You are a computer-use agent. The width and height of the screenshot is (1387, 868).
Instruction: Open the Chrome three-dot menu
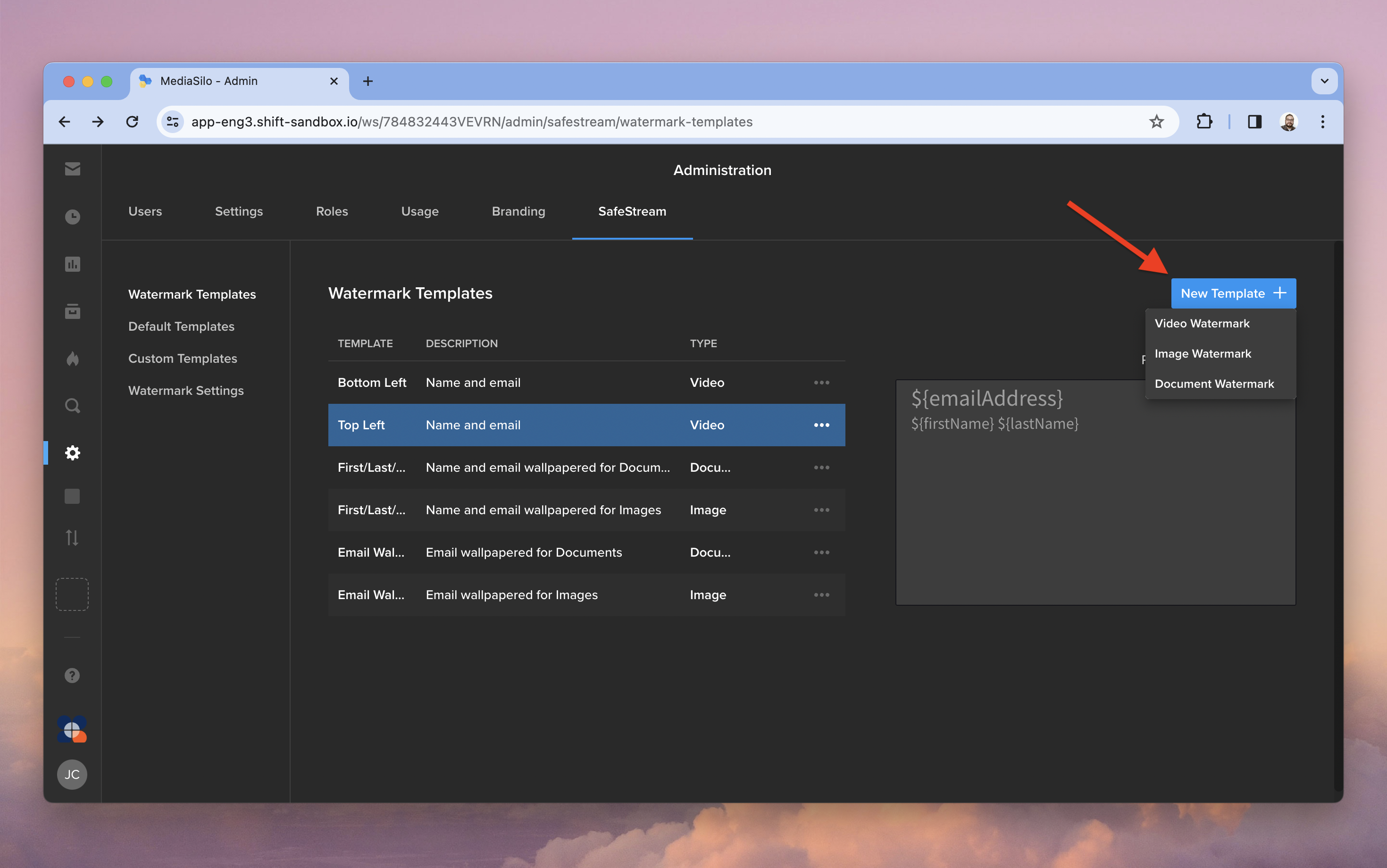1323,122
